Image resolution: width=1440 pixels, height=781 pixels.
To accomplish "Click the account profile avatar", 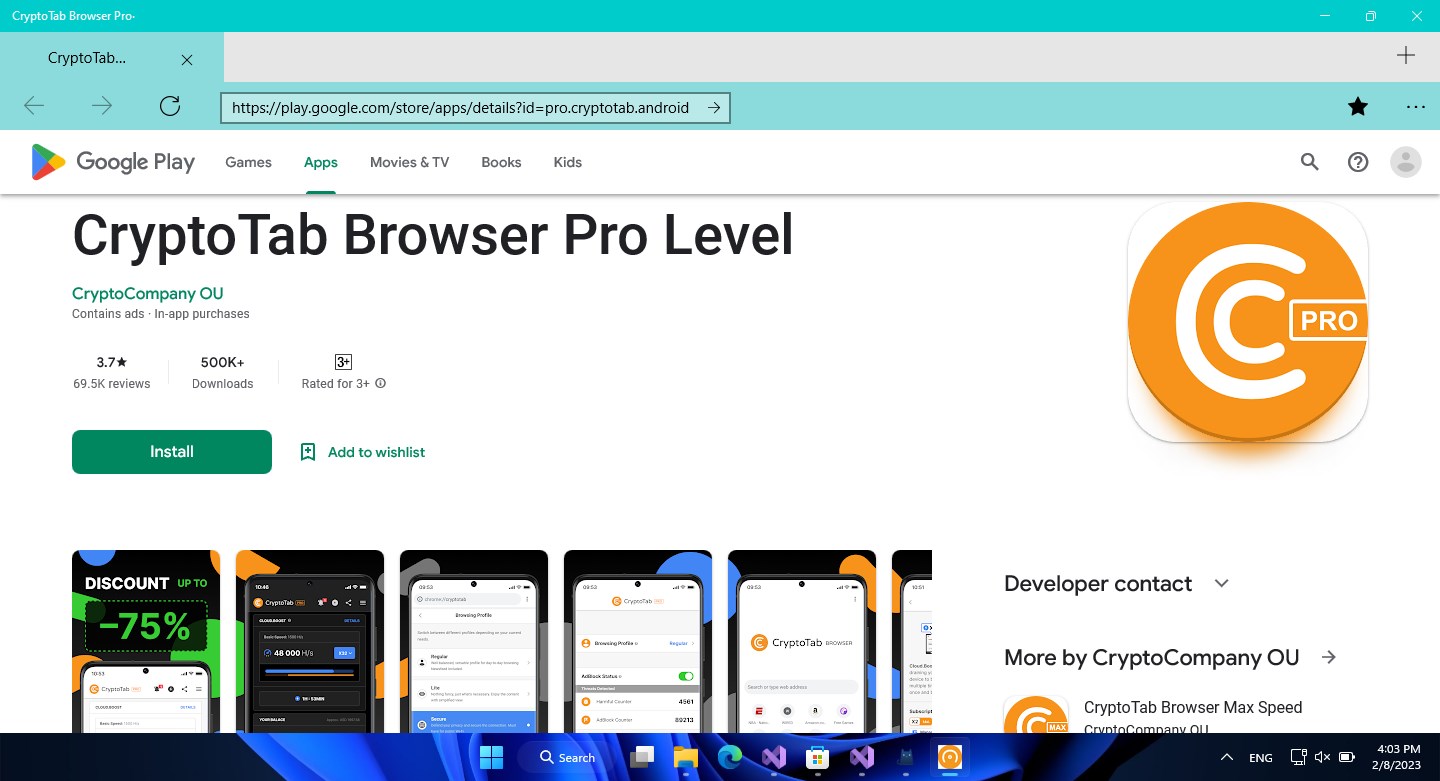I will click(1406, 162).
